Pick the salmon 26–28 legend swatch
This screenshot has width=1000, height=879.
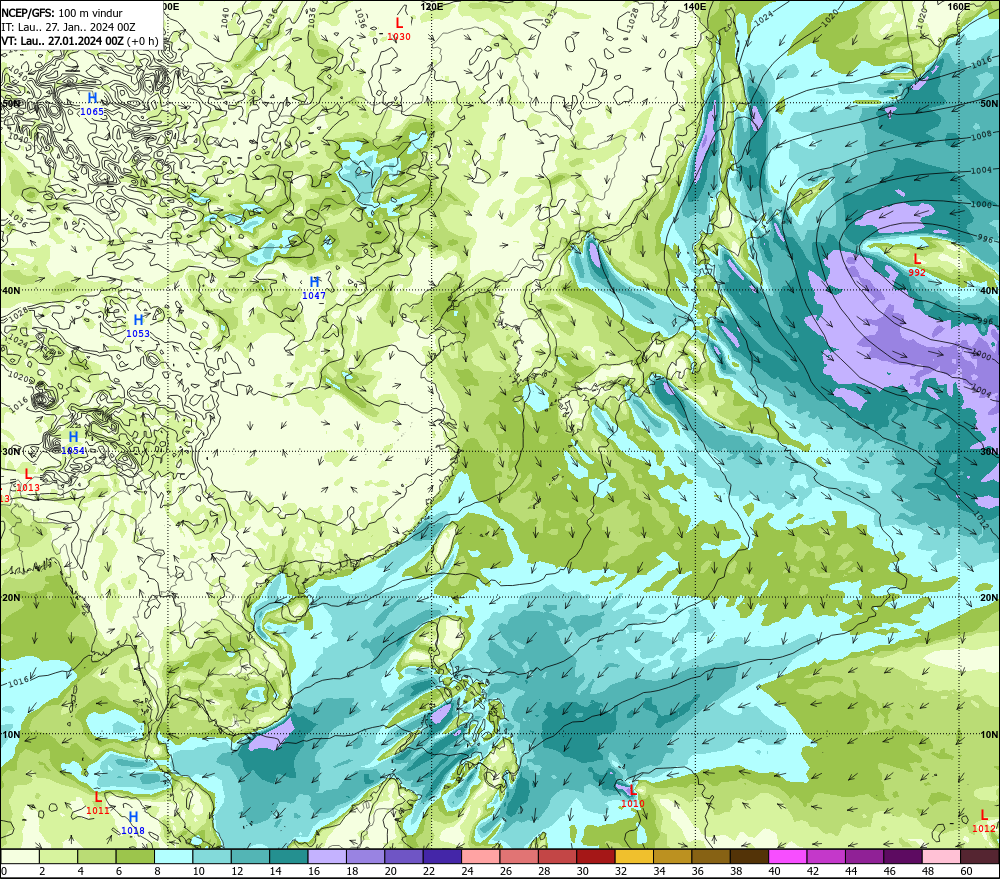pyautogui.click(x=519, y=857)
